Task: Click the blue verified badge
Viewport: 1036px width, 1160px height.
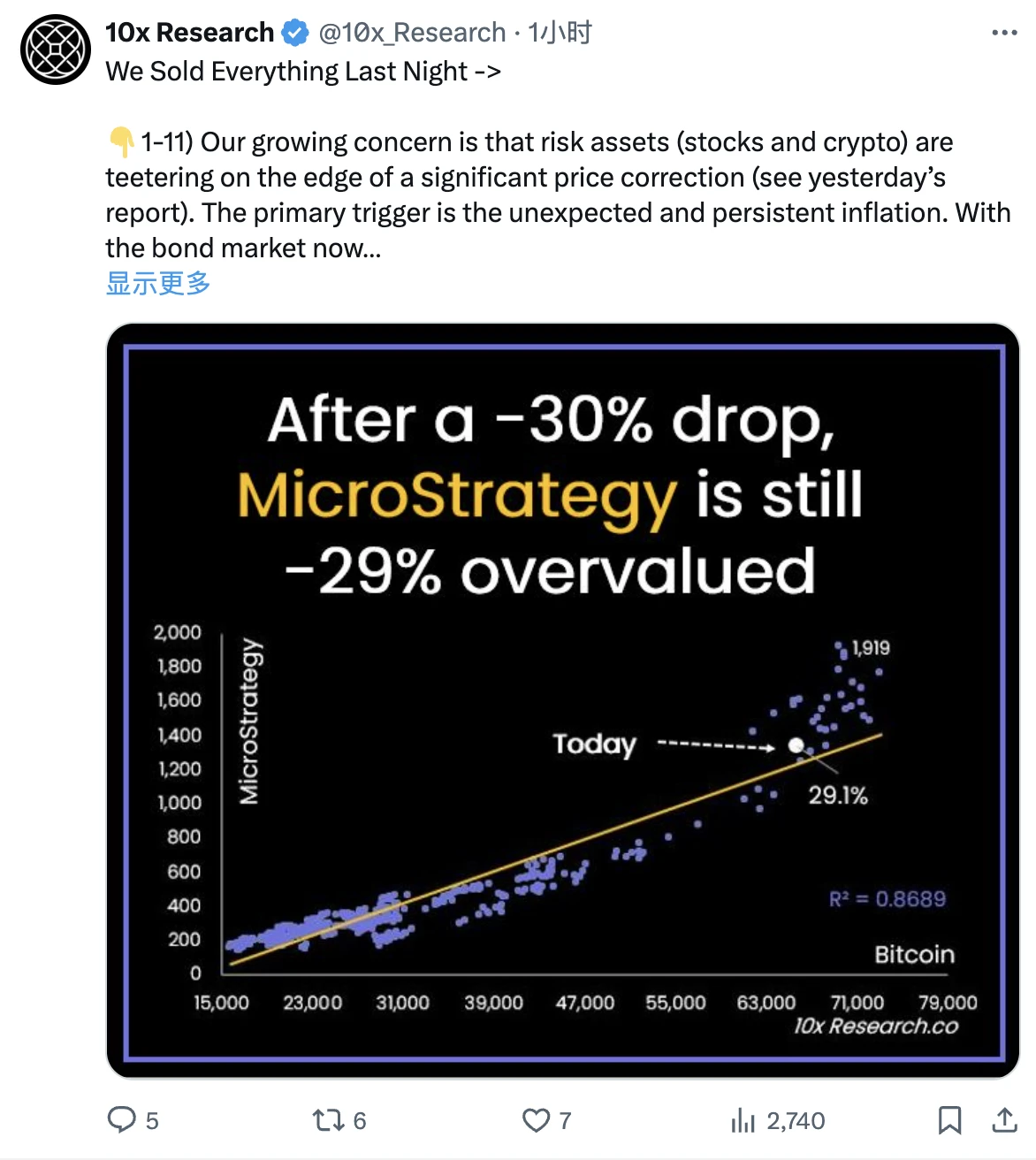Action: pyautogui.click(x=295, y=34)
